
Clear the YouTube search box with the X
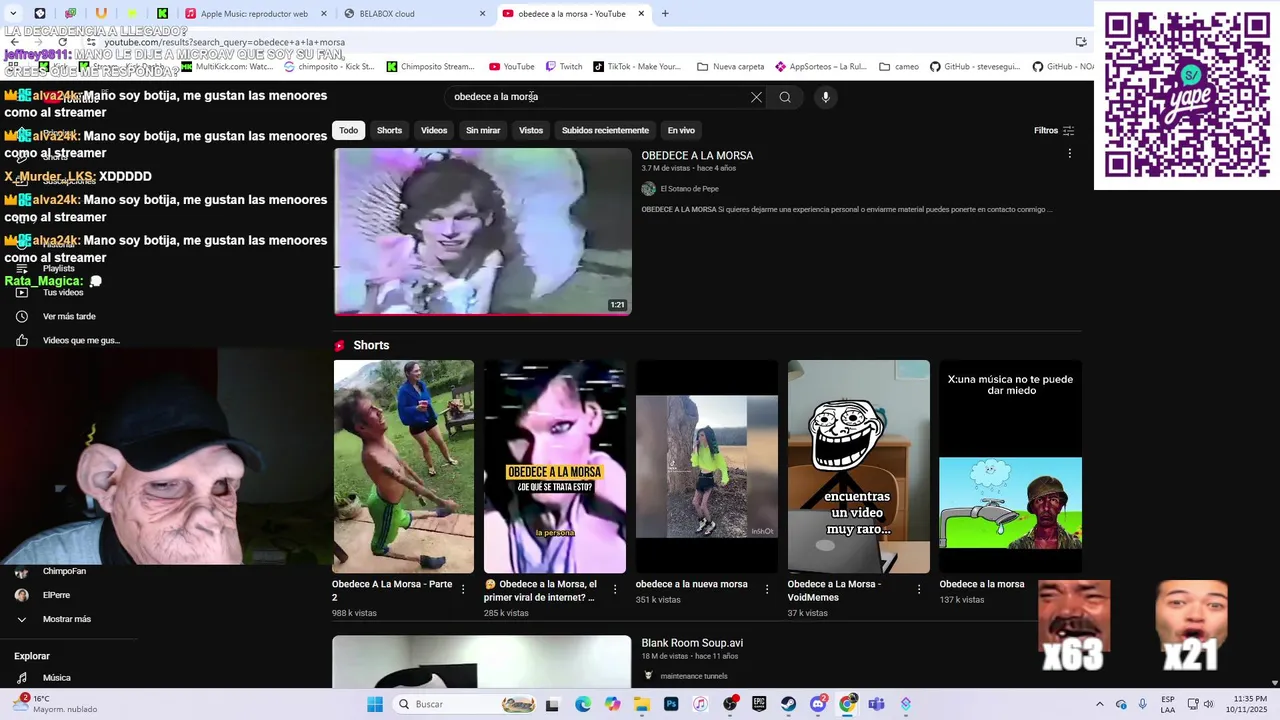coord(756,97)
